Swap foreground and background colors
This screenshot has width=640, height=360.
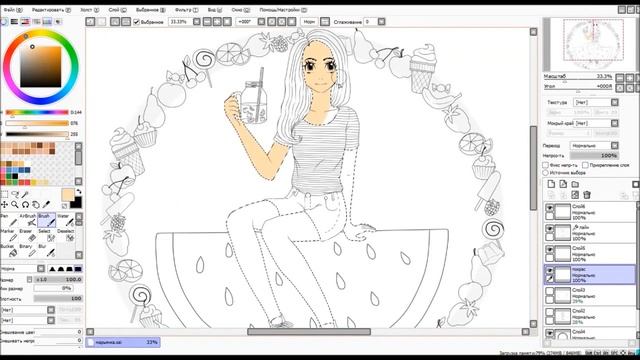pos(78,191)
